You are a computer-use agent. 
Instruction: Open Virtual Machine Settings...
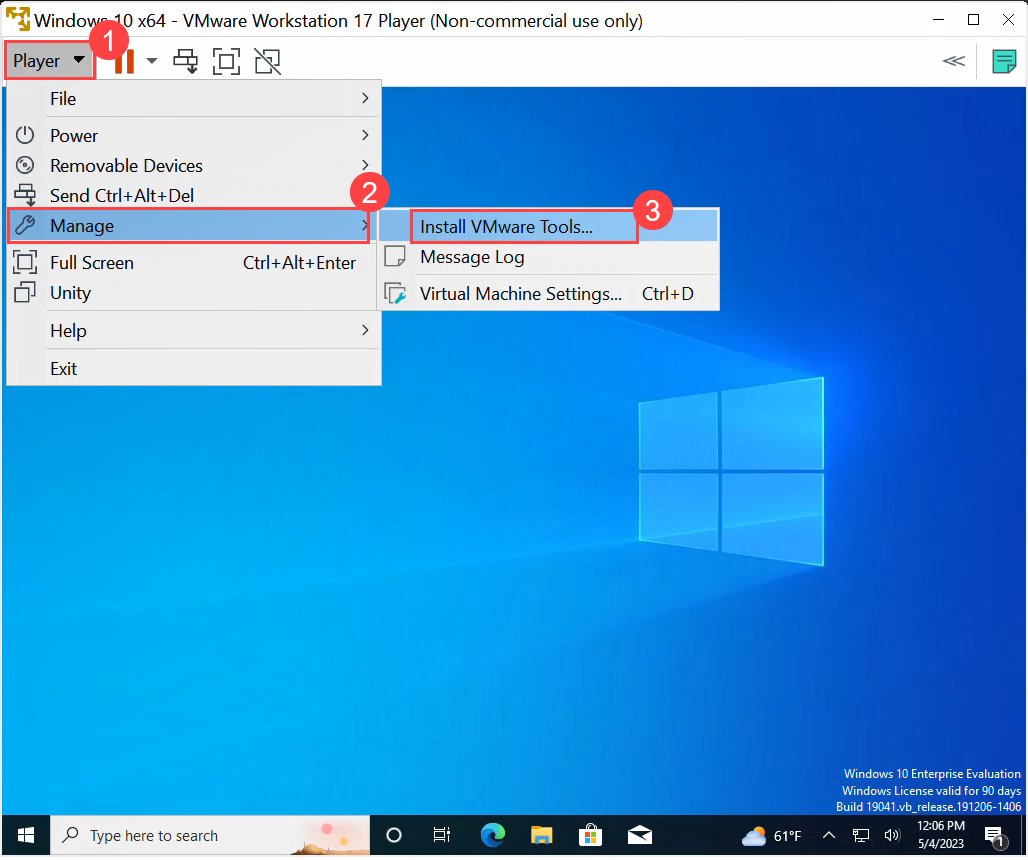coord(548,294)
